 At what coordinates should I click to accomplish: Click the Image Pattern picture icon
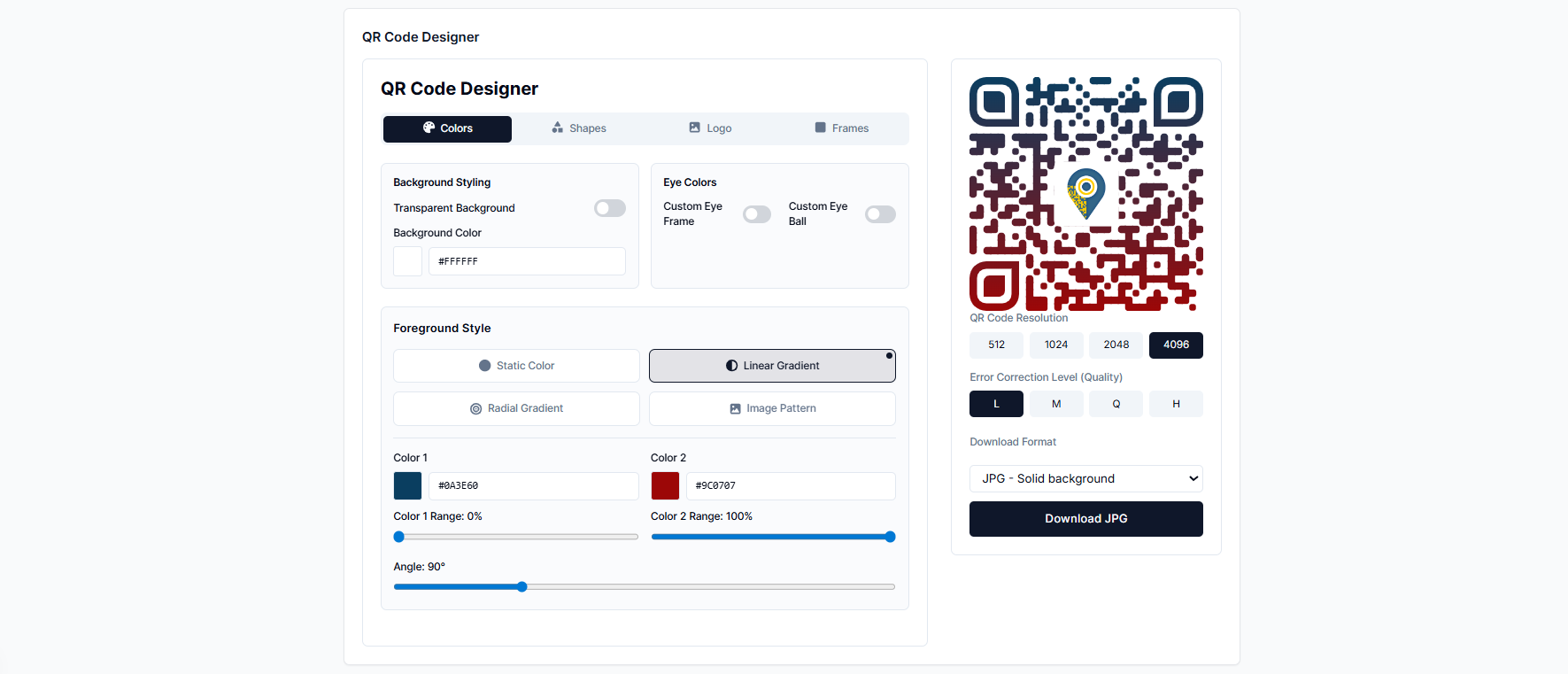coord(735,409)
